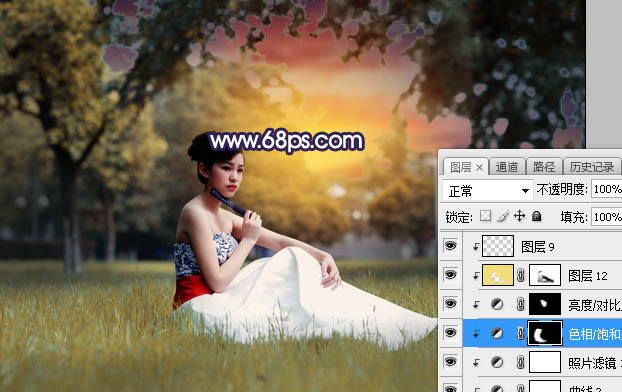
Task: Click the clipping arrow on 照片滤镜
Action: [476, 363]
